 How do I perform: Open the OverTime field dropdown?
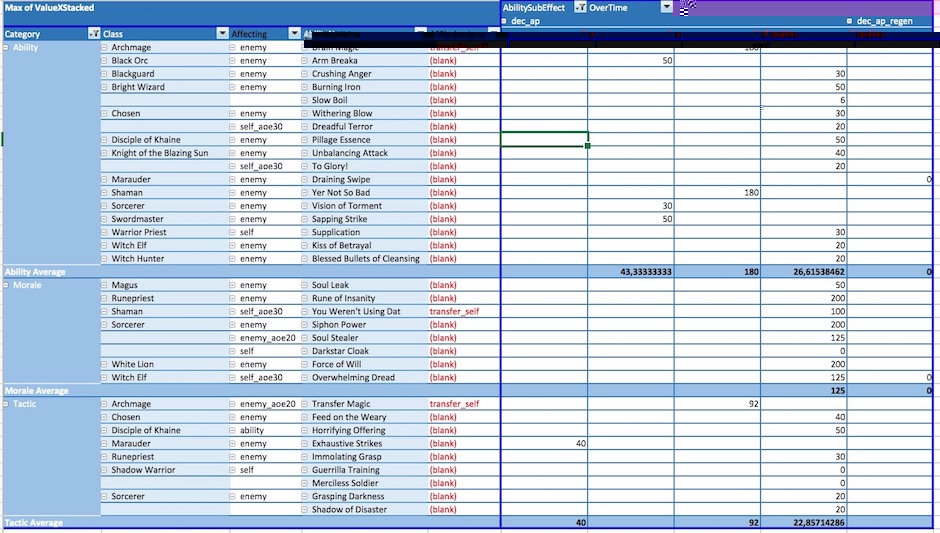(666, 7)
